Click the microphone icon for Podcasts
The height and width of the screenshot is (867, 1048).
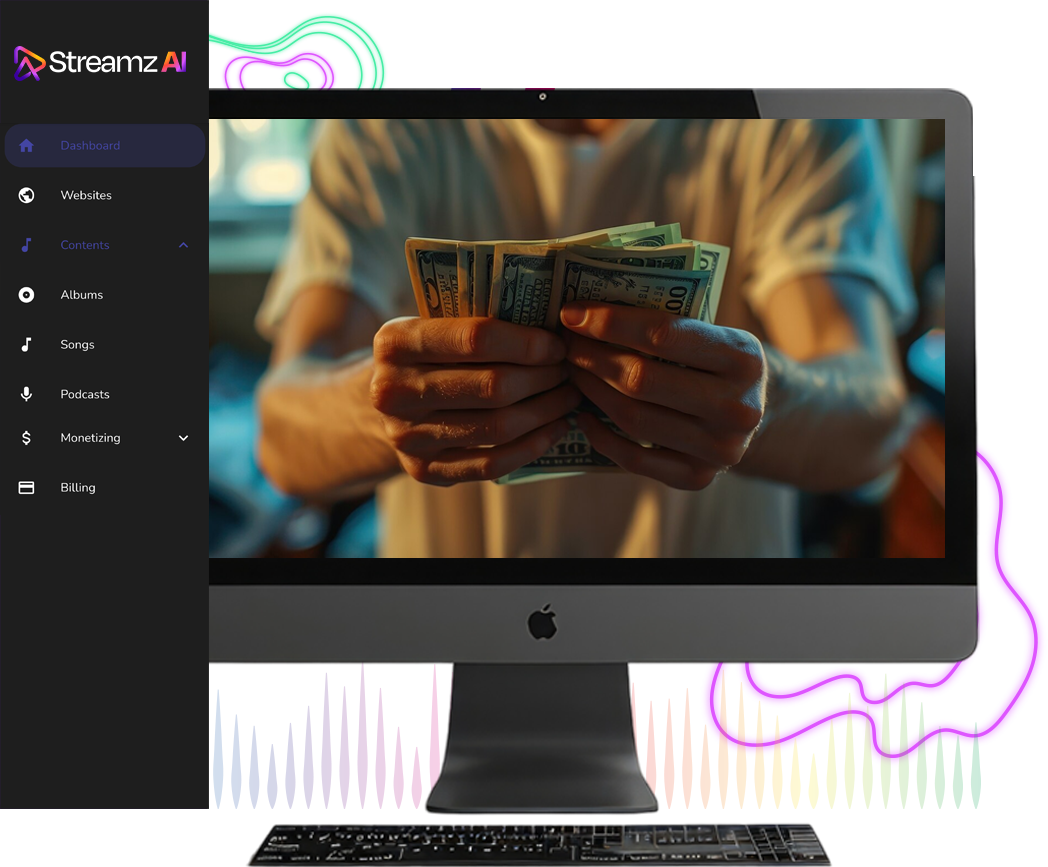(x=27, y=394)
